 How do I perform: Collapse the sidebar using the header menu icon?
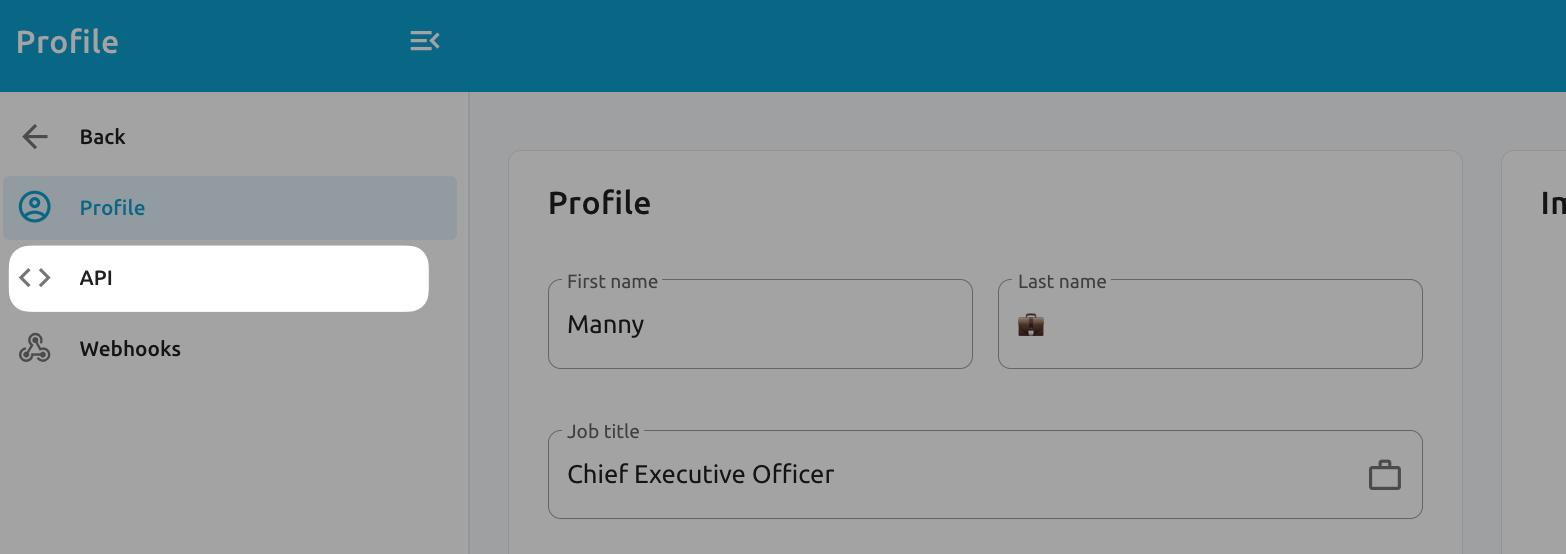coord(425,41)
